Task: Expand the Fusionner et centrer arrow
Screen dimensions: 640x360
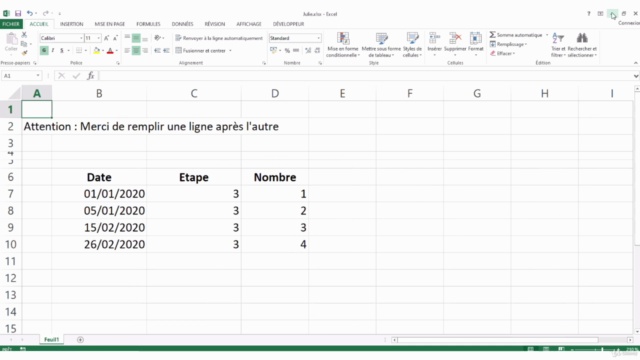Action: point(230,51)
